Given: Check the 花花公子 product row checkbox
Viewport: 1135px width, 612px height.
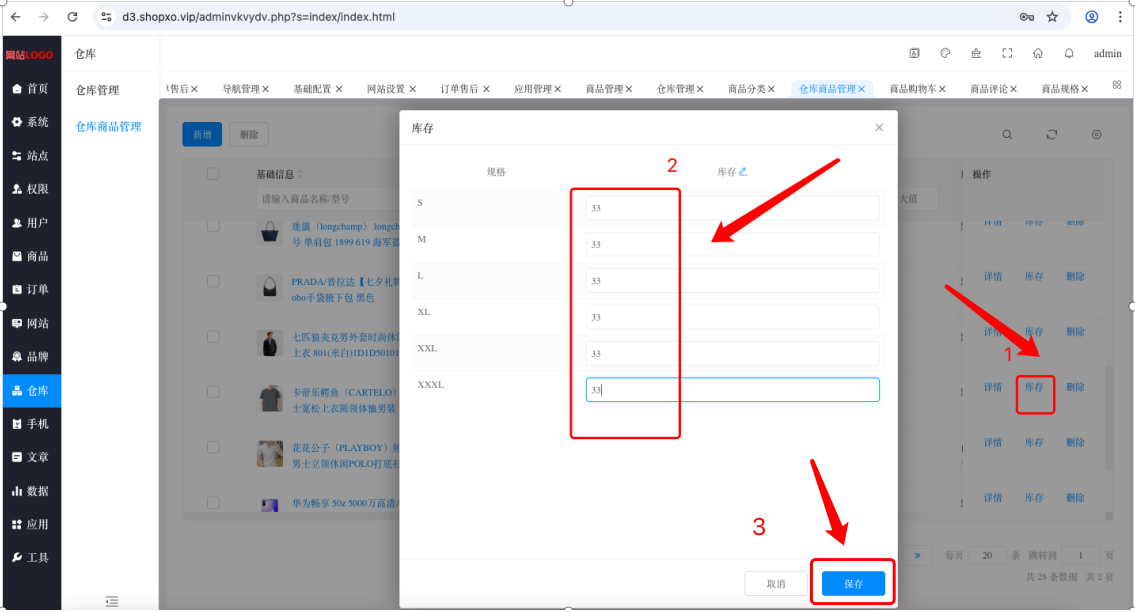Looking at the screenshot, I should 213,448.
